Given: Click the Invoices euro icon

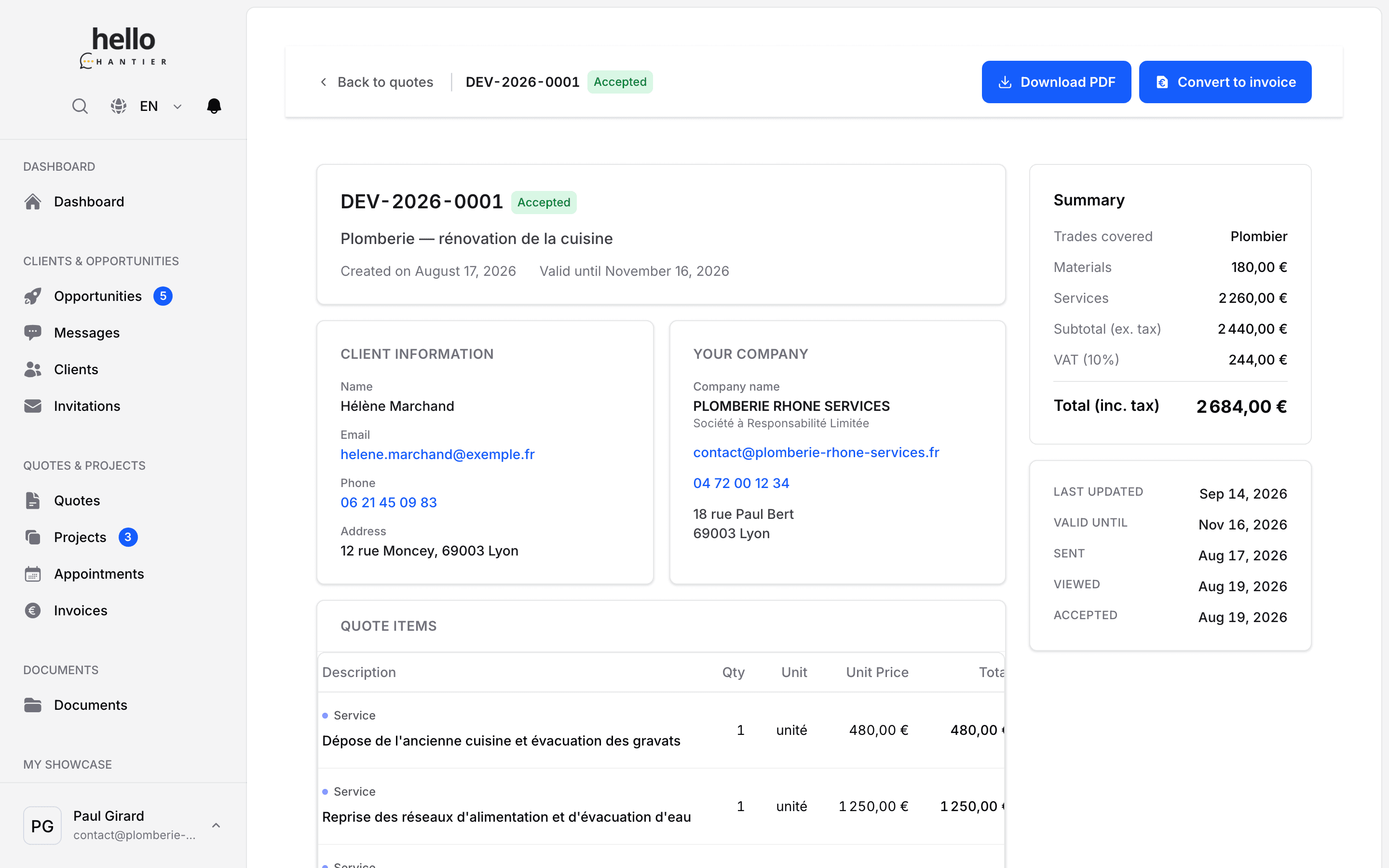Looking at the screenshot, I should tap(33, 610).
